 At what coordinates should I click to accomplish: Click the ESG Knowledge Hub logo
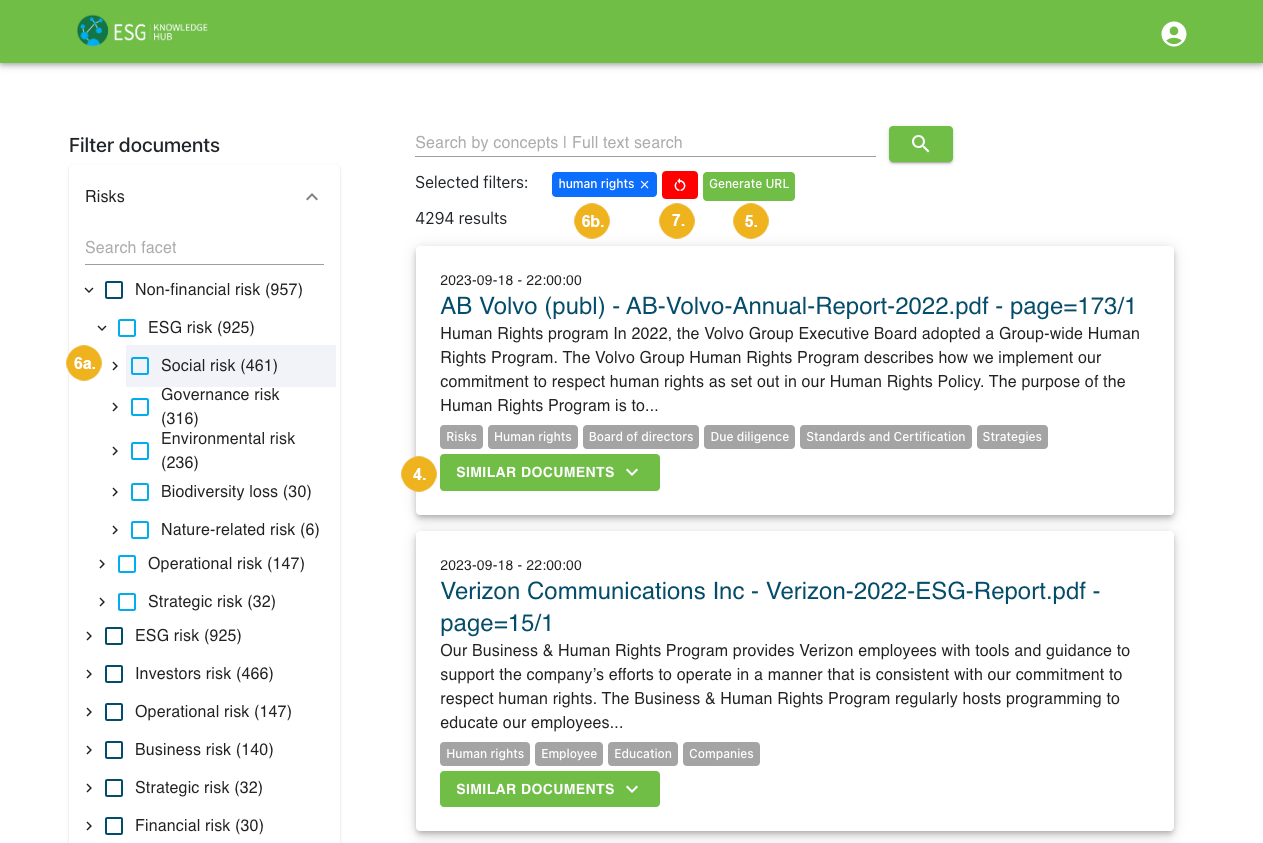140,31
